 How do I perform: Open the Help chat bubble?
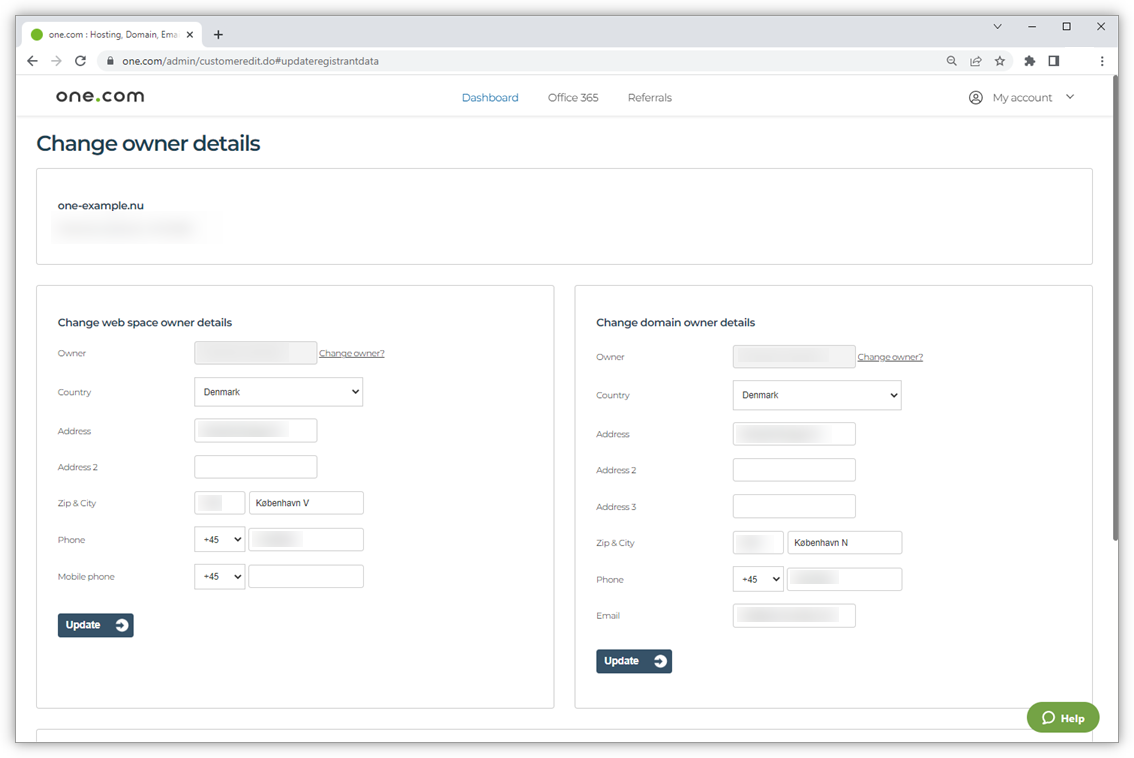click(1062, 717)
